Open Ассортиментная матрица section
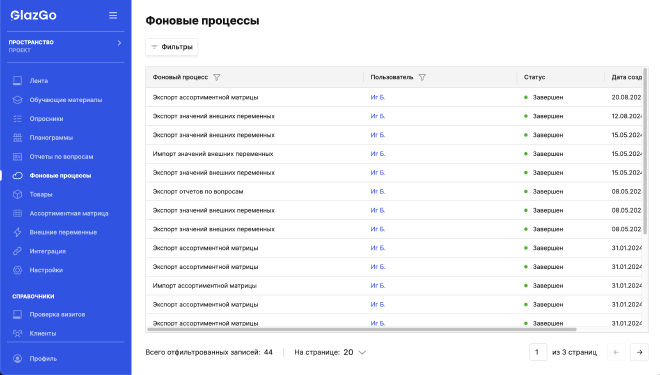Screen dimensions: 660x375 point(69,213)
